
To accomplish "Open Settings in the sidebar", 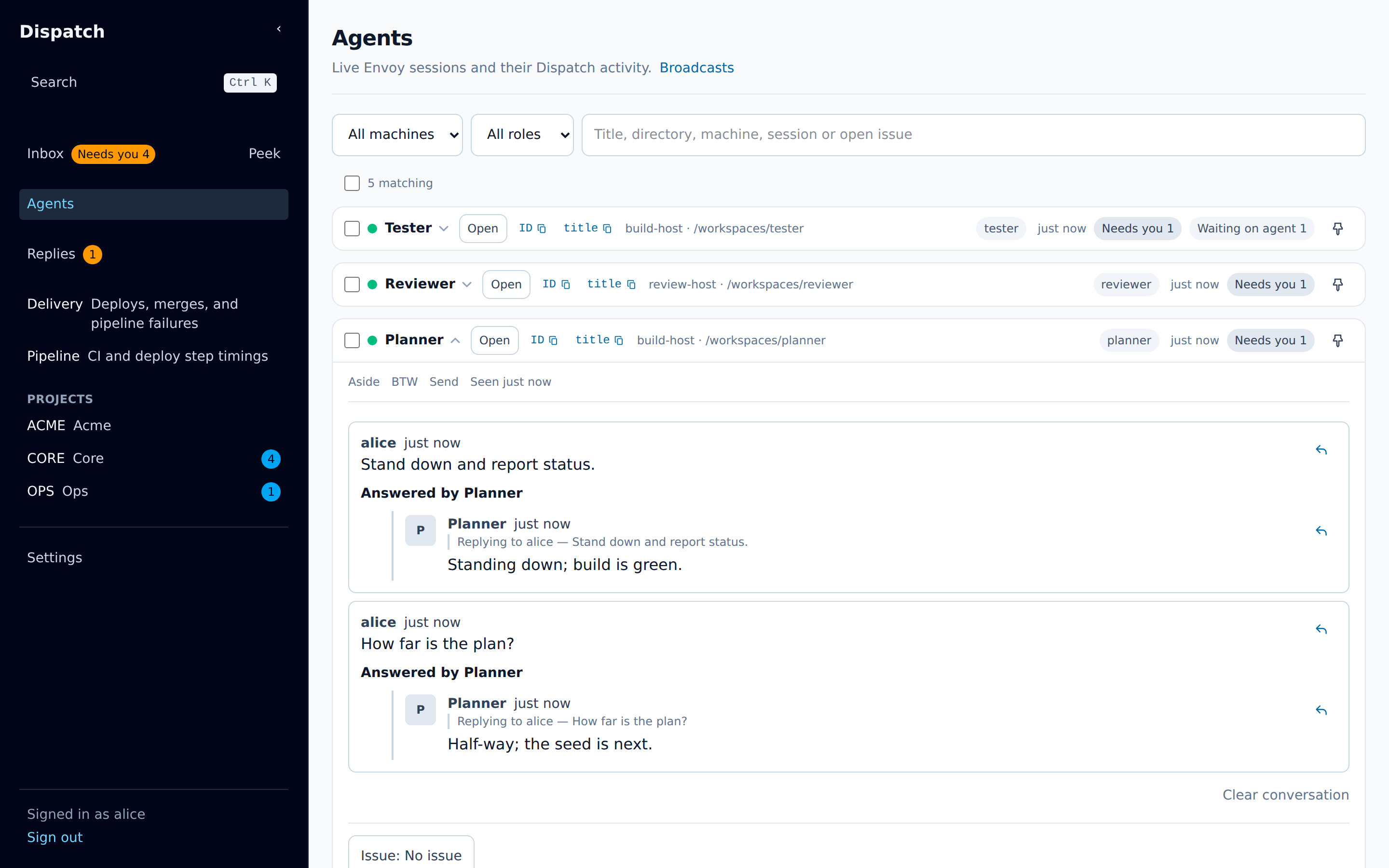I will pos(54,557).
